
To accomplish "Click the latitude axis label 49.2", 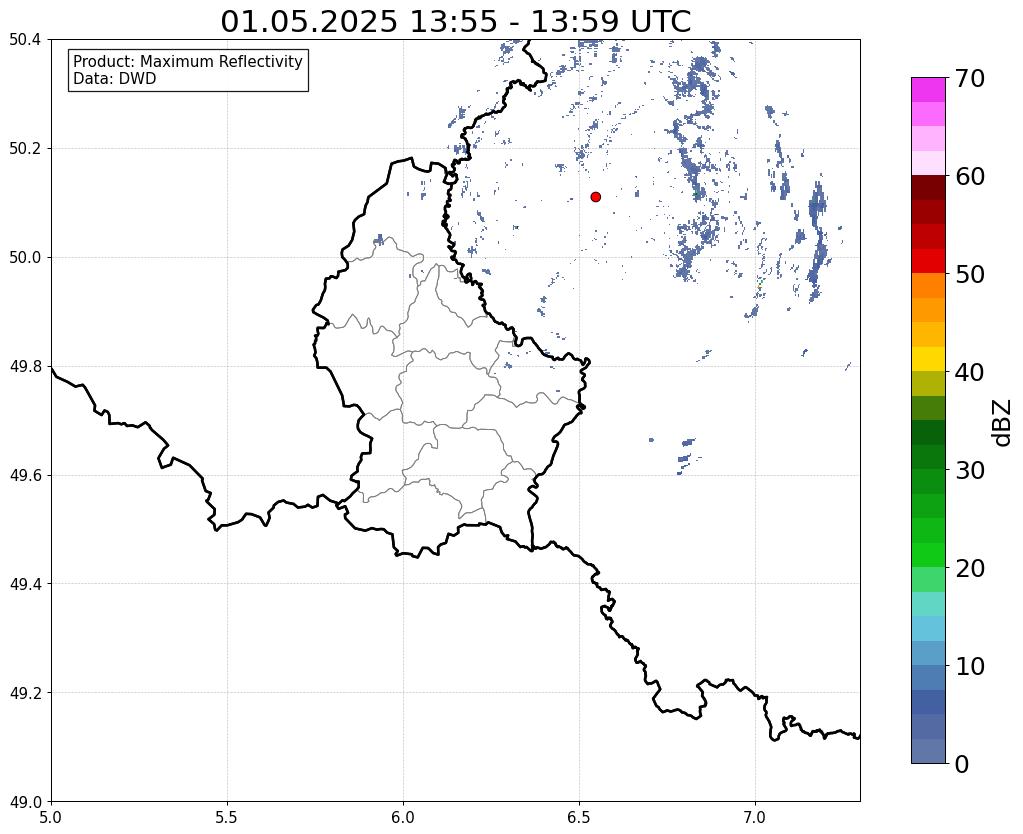I will tap(25, 693).
